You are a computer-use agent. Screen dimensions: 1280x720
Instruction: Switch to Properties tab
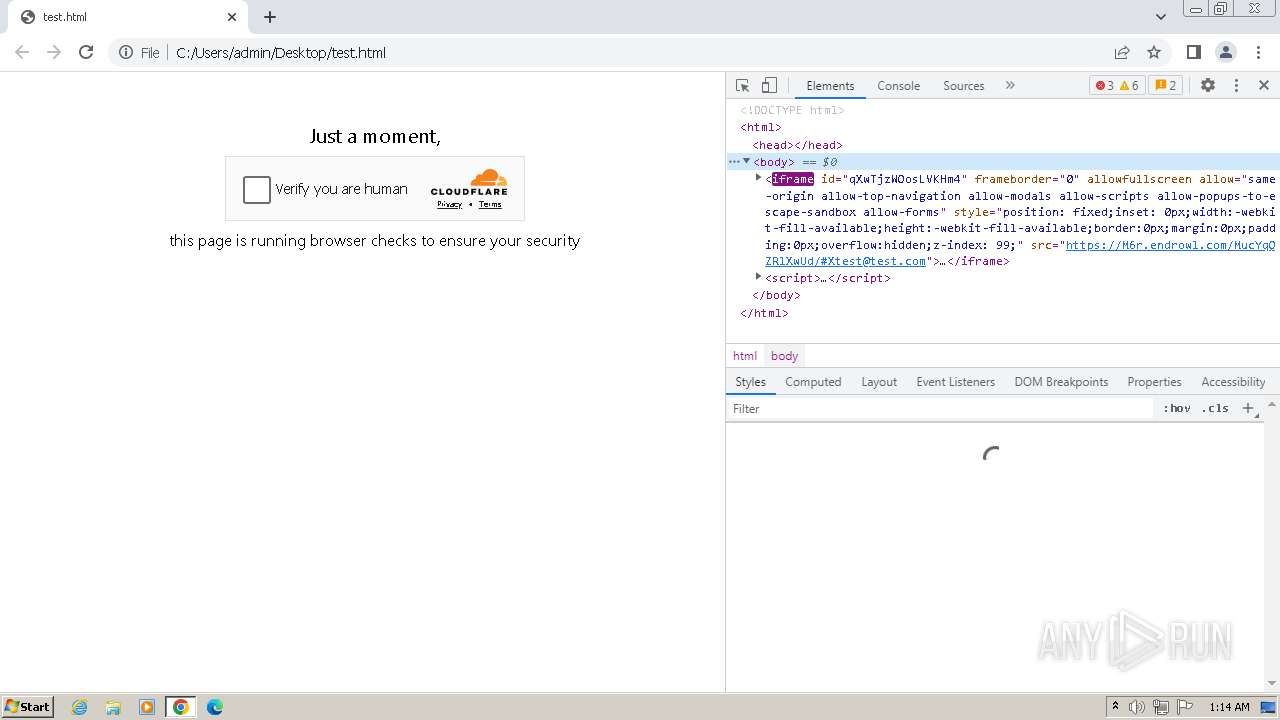(1154, 382)
